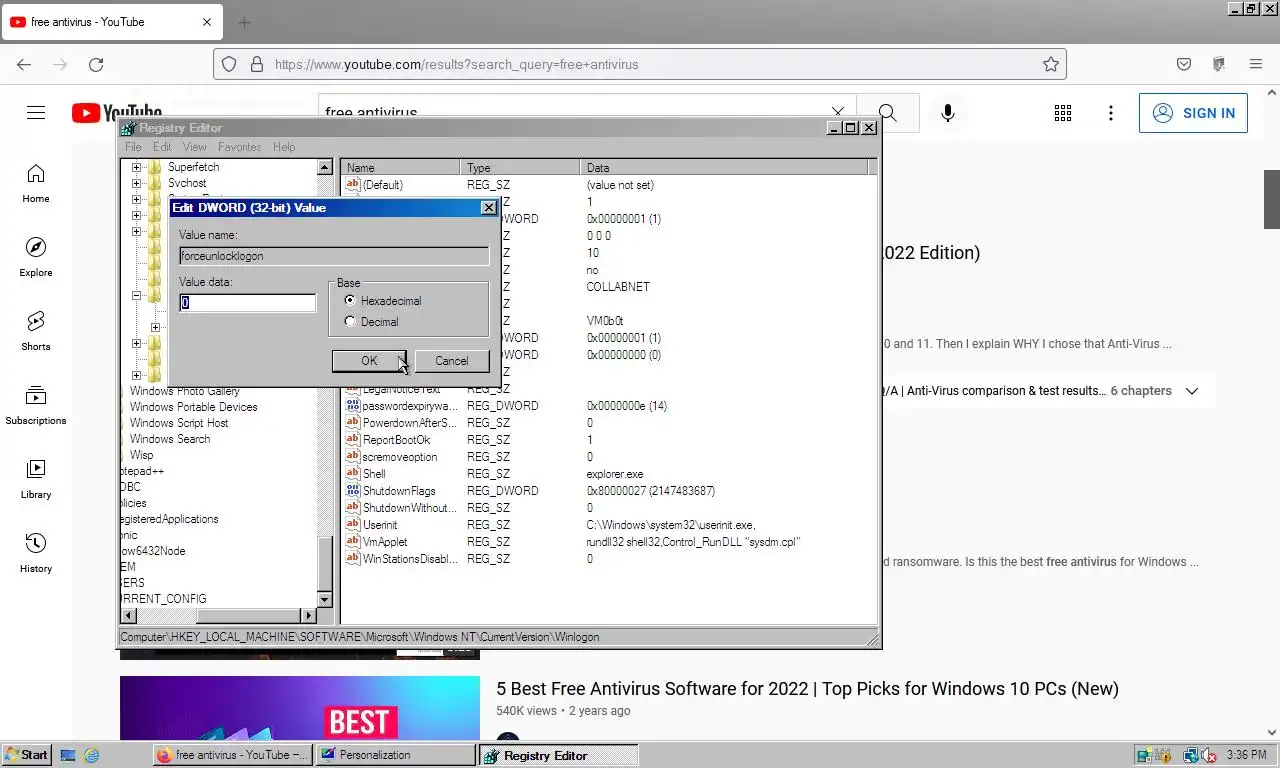
Task: Expand the 6 chapters chevron
Action: point(1192,391)
